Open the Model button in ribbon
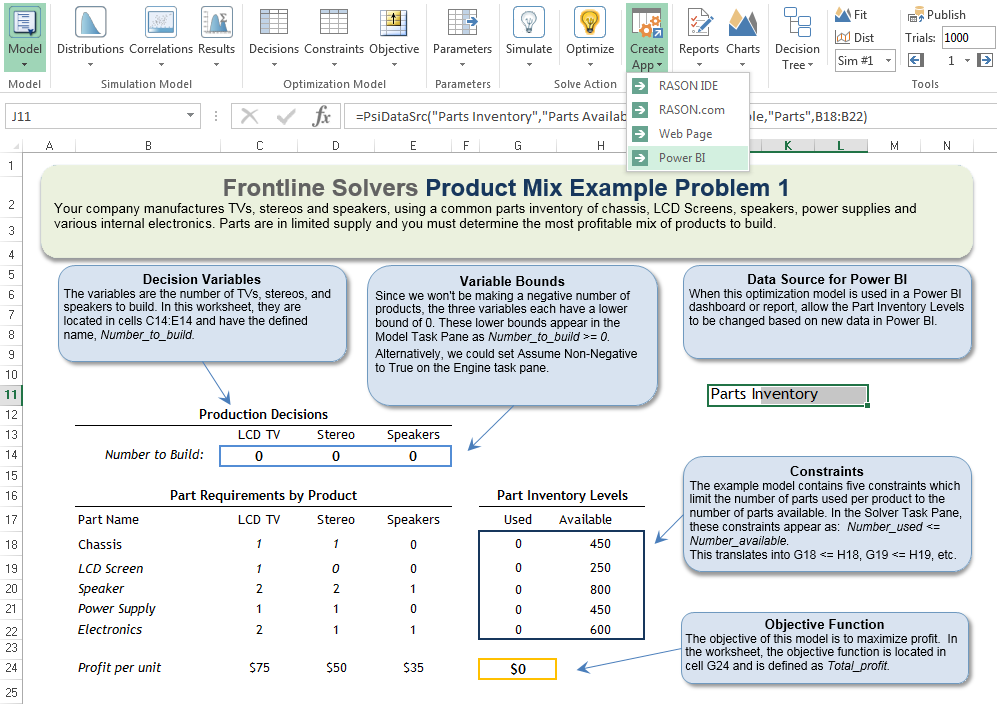The image size is (997, 704). (x=25, y=37)
